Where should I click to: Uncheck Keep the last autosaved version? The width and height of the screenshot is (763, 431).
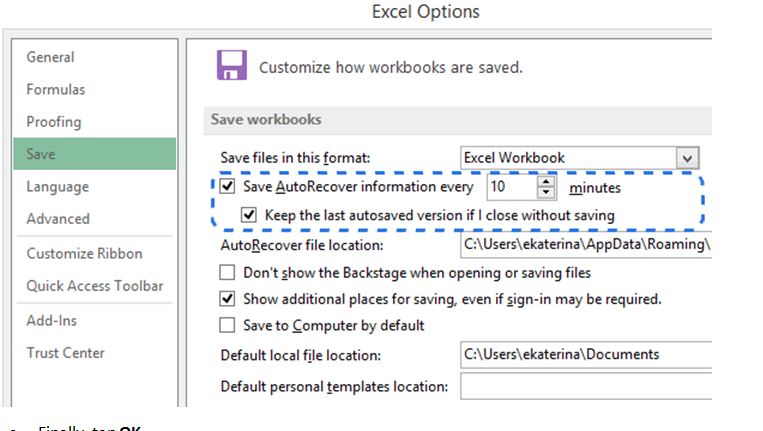249,215
